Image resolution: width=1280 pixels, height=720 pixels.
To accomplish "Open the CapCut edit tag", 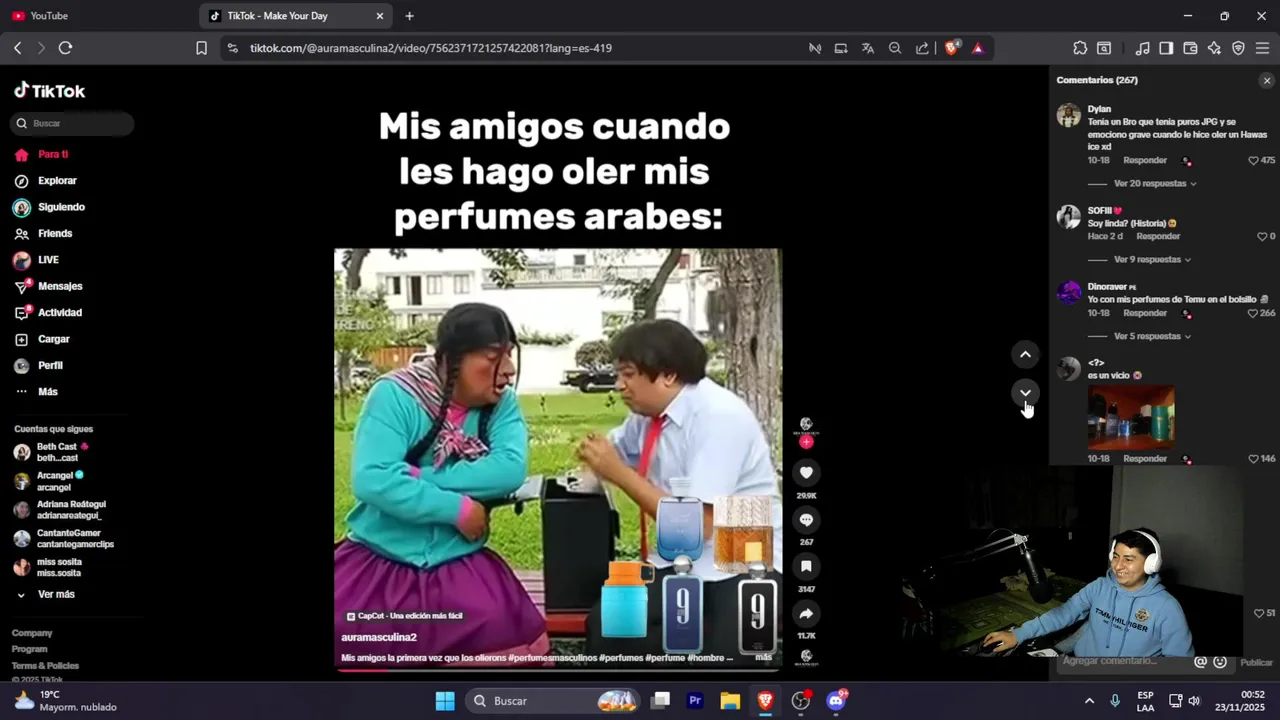I will (x=404, y=616).
